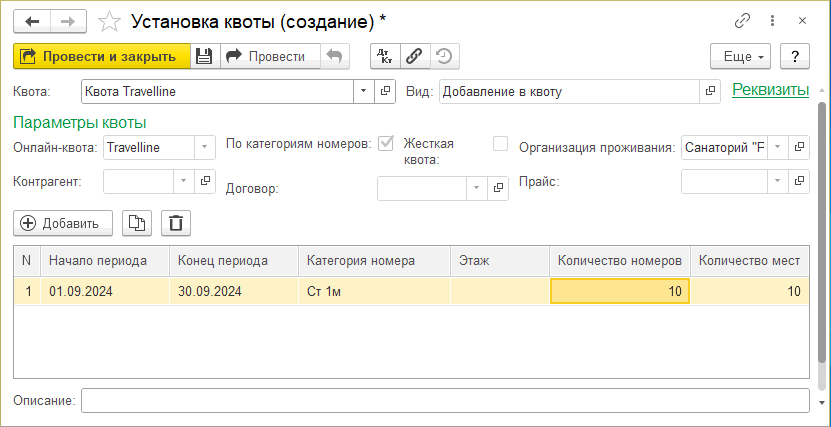
Task: Open the Реквизиты link
Action: [770, 90]
